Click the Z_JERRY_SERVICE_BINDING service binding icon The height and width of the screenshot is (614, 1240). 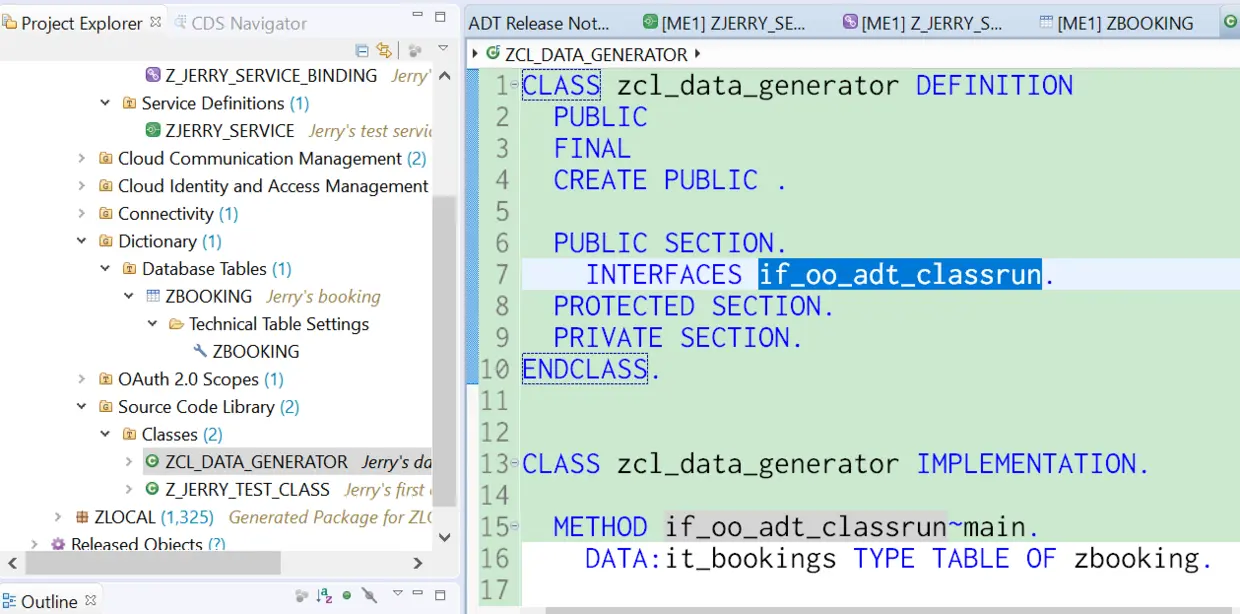coord(153,75)
